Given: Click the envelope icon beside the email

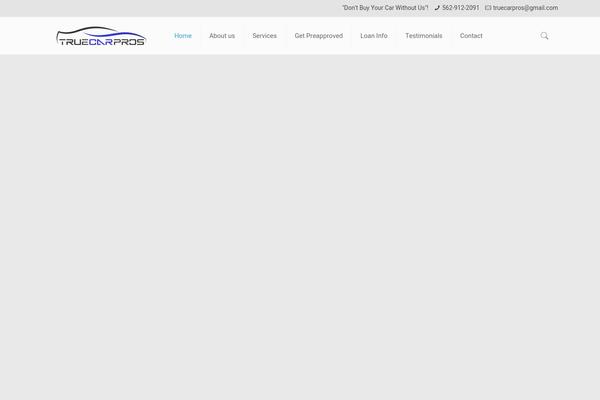Looking at the screenshot, I should coord(488,8).
